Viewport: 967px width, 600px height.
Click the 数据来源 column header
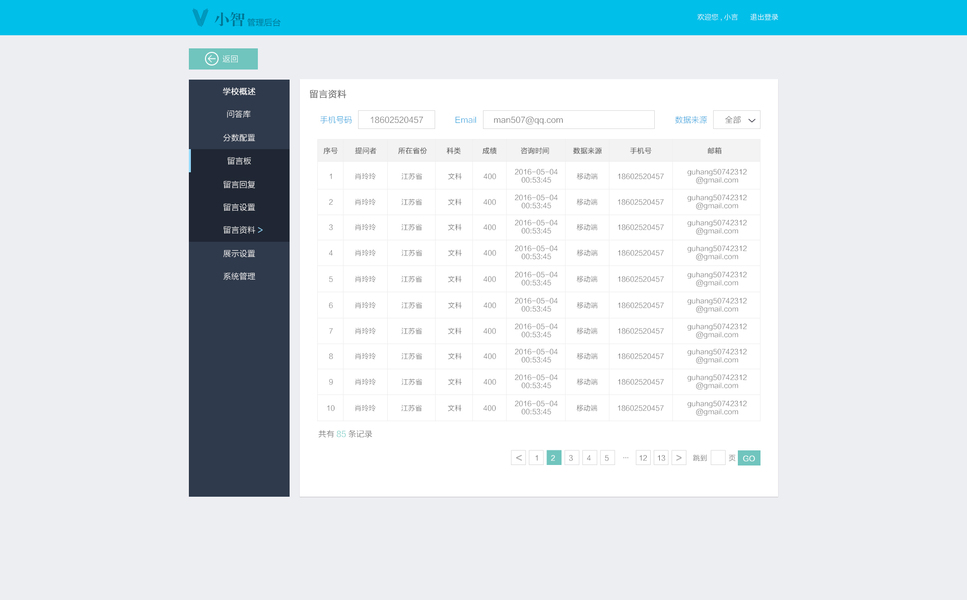tap(587, 150)
